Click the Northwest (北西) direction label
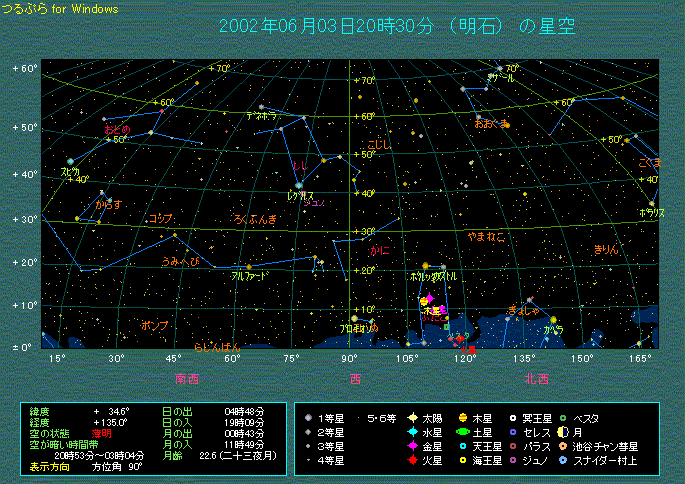 tap(535, 378)
